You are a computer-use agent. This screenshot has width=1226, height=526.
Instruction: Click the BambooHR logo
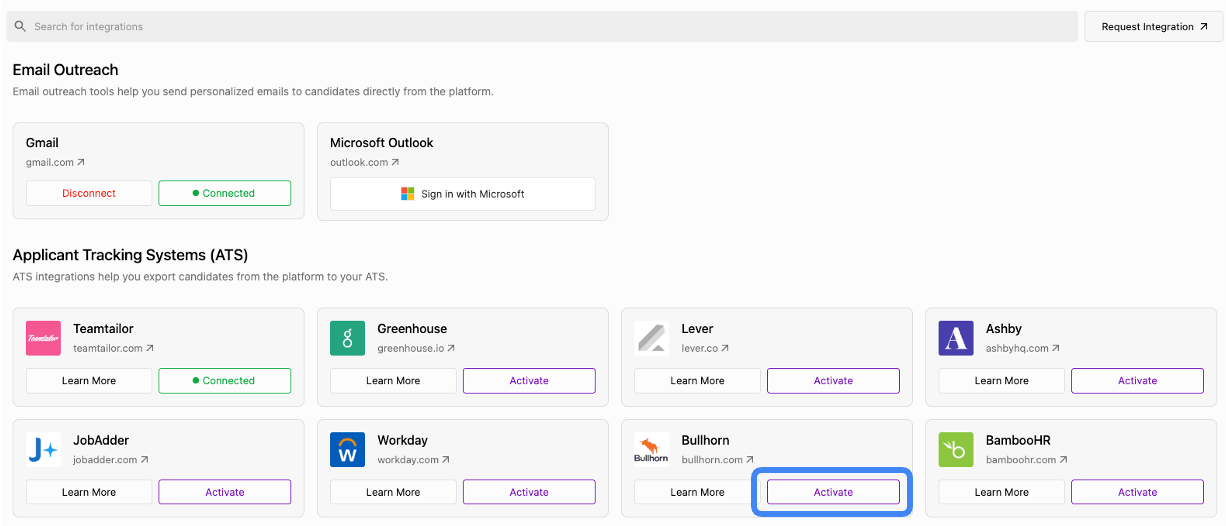pyautogui.click(x=956, y=450)
